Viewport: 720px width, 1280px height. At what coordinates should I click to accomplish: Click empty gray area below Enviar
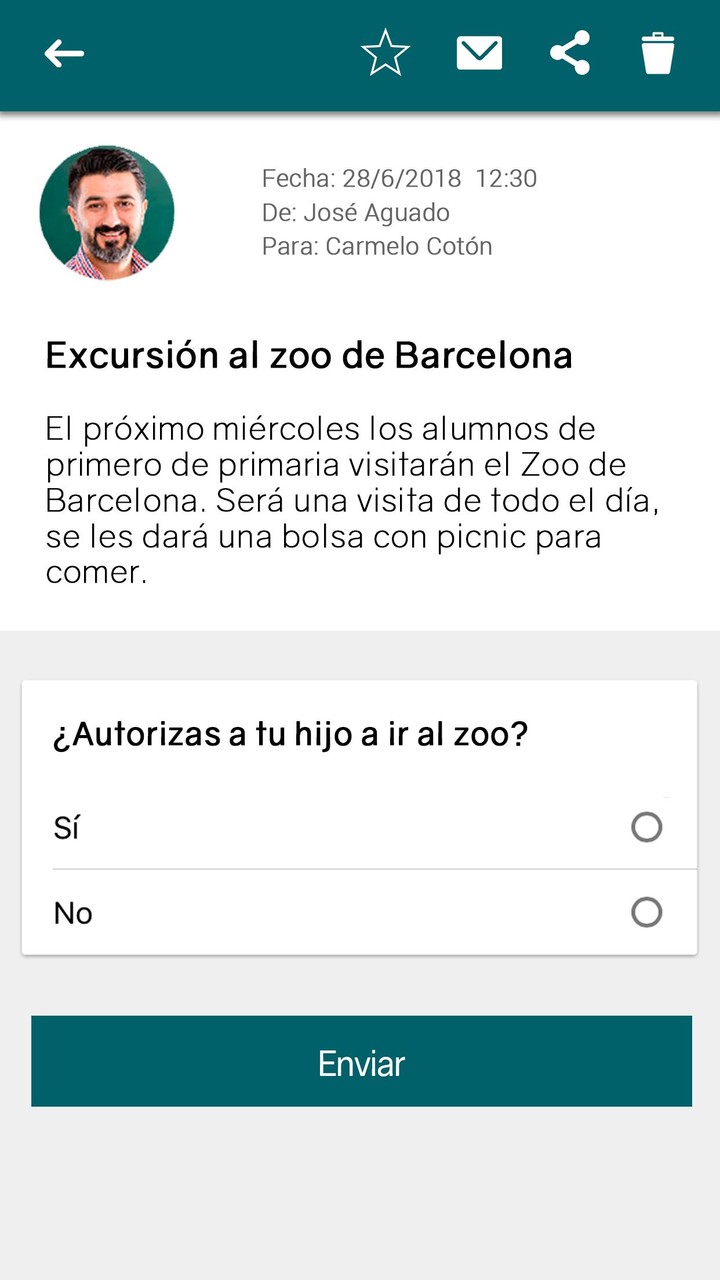pos(360,1190)
